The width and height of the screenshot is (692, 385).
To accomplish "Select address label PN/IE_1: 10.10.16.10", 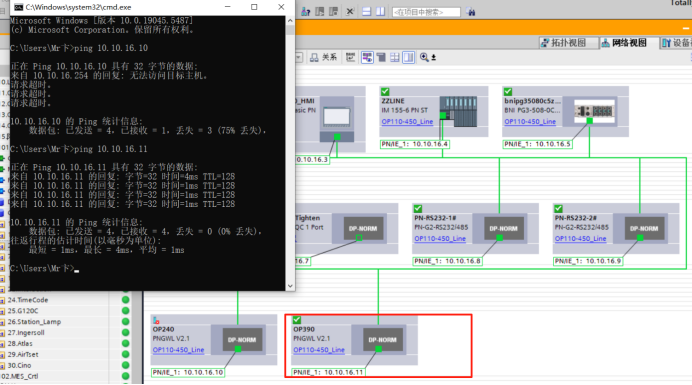I will [x=188, y=372].
